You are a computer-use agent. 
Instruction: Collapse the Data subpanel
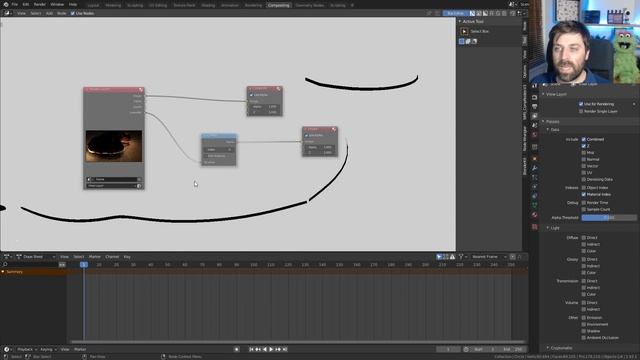548,130
